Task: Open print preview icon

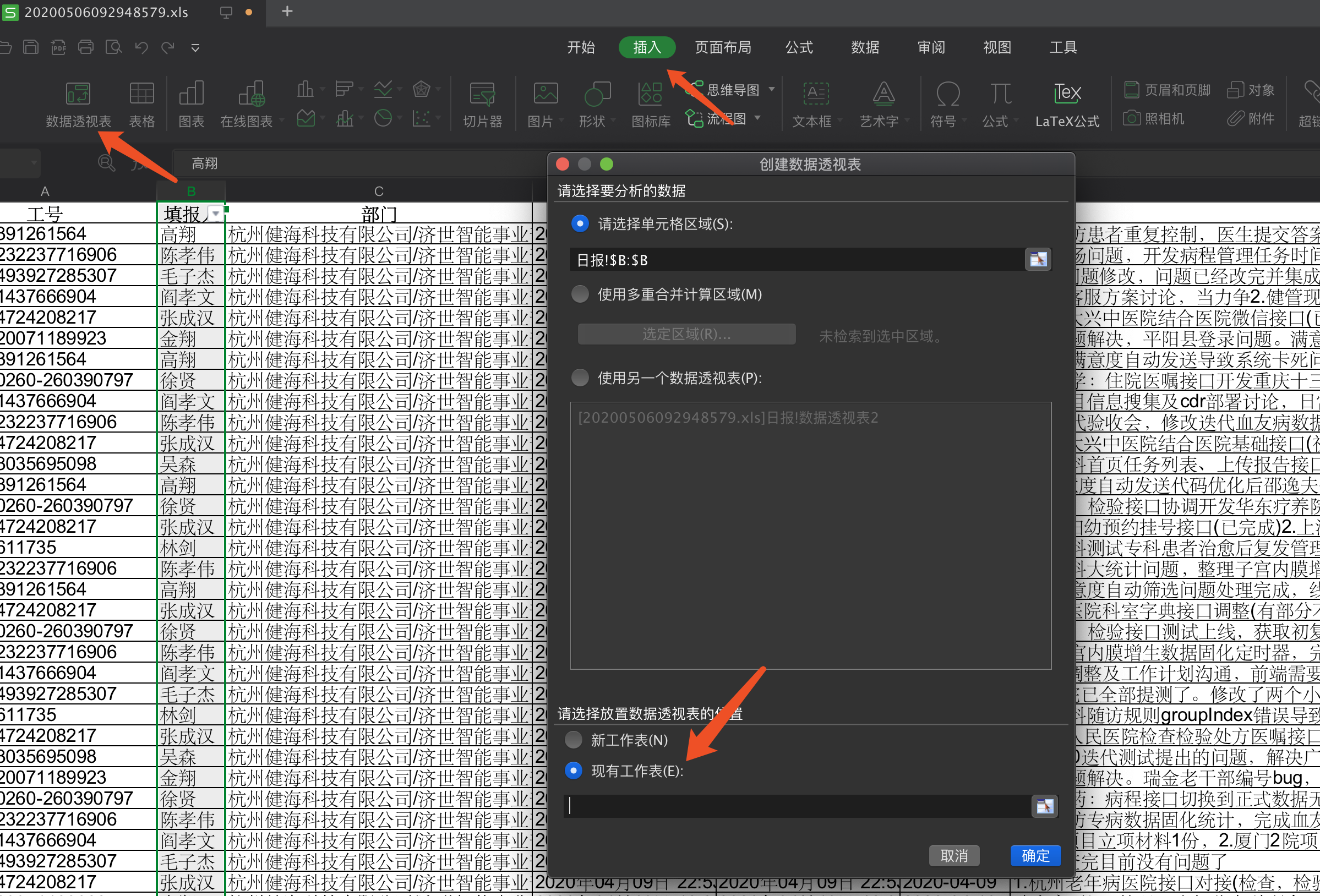Action: click(113, 47)
